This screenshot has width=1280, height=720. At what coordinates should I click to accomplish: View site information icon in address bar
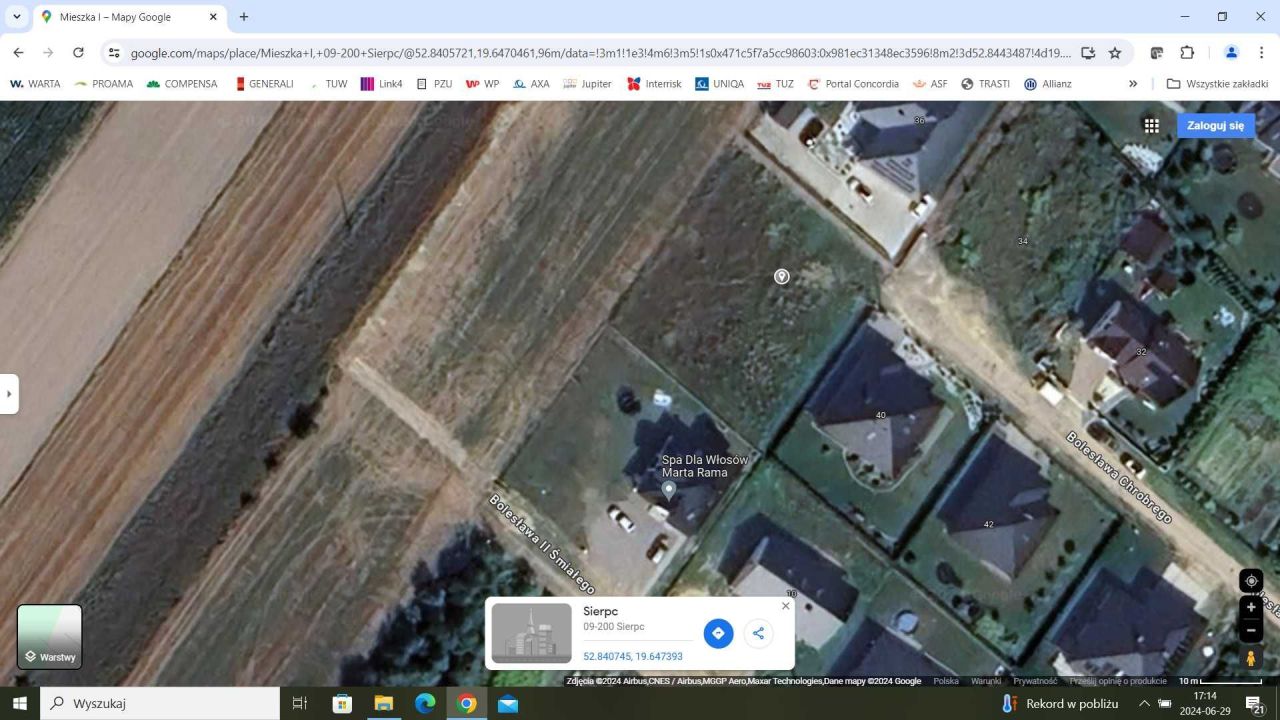(x=114, y=53)
